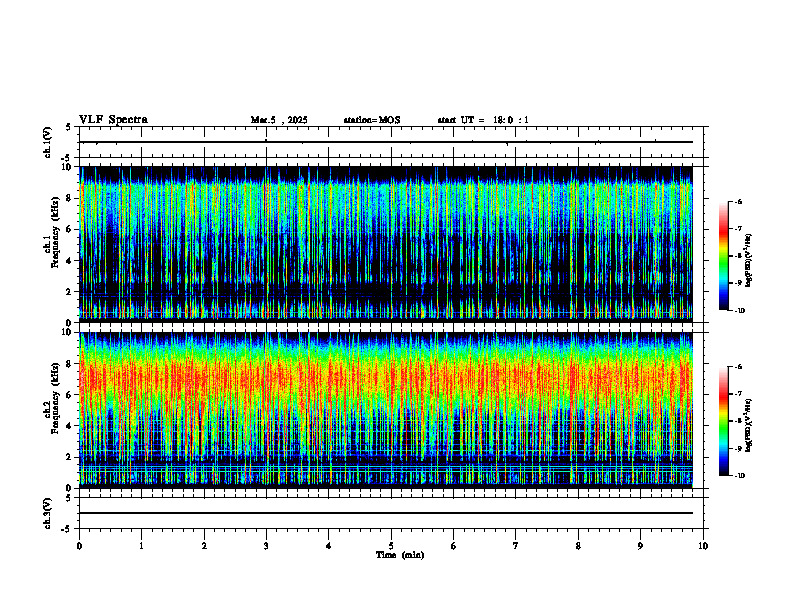The width and height of the screenshot is (792, 612).
Task: Click the ch.1 waveform trace panel
Action: coord(391,142)
